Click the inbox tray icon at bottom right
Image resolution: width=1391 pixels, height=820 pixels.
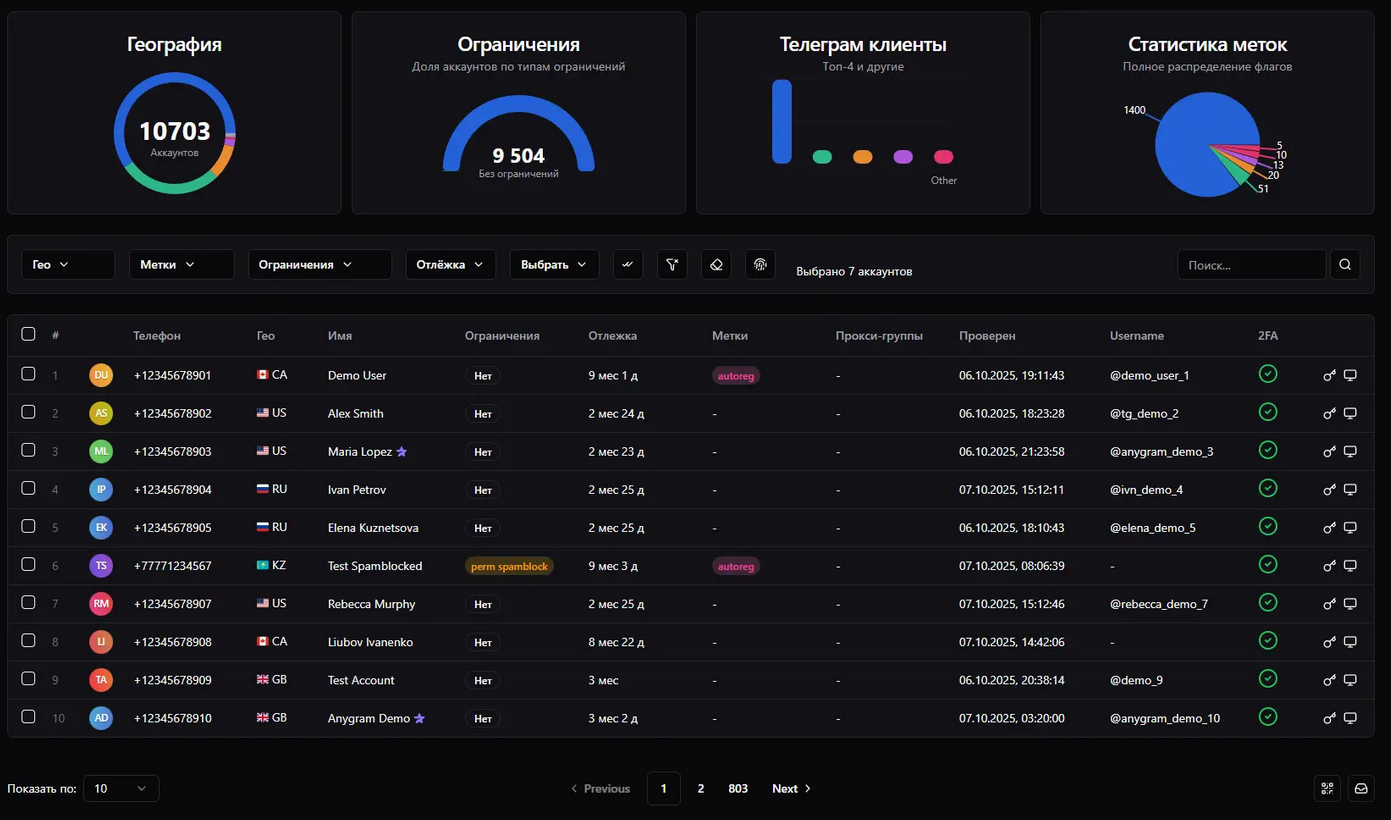point(1361,788)
